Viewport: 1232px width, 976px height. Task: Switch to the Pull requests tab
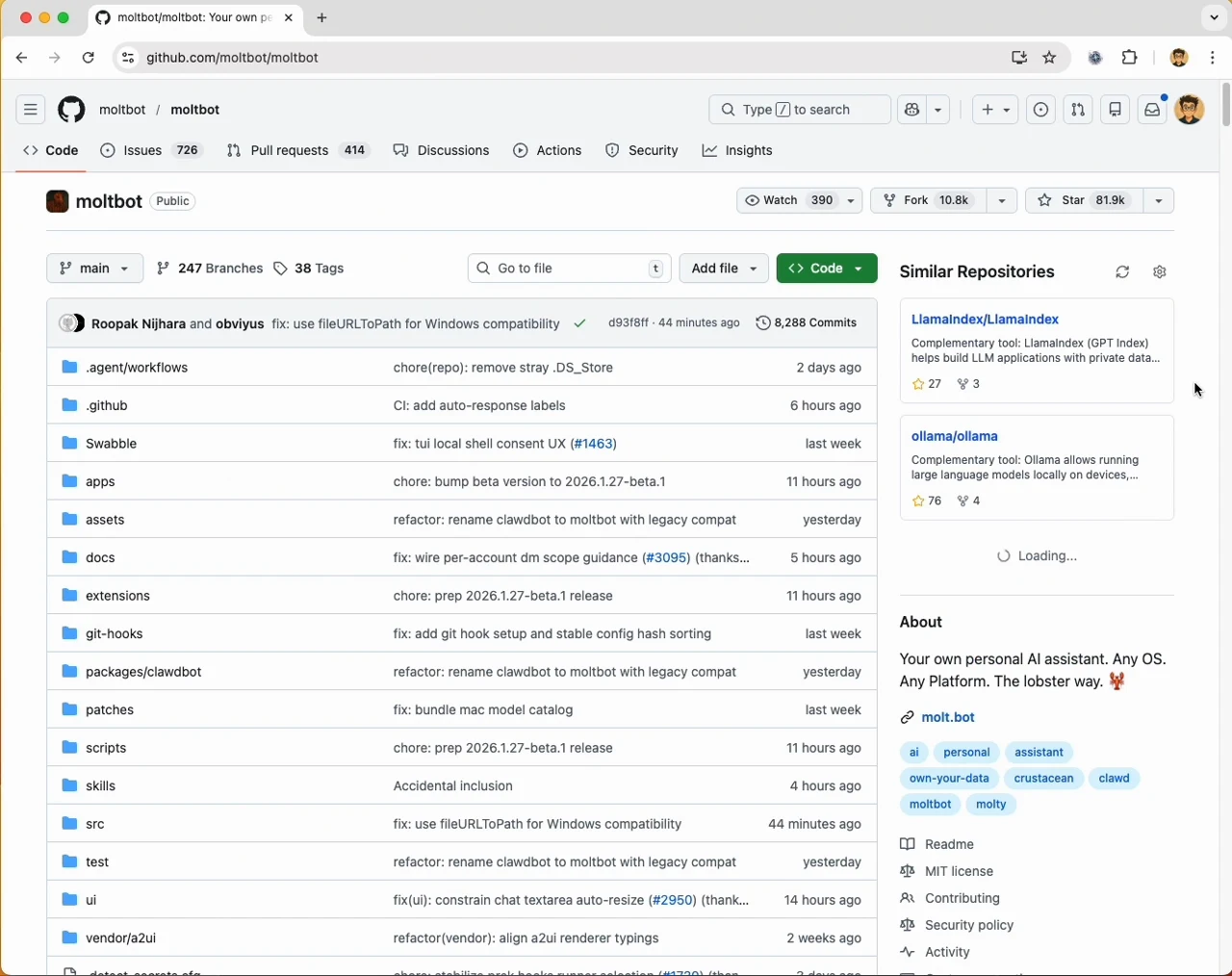pos(298,151)
